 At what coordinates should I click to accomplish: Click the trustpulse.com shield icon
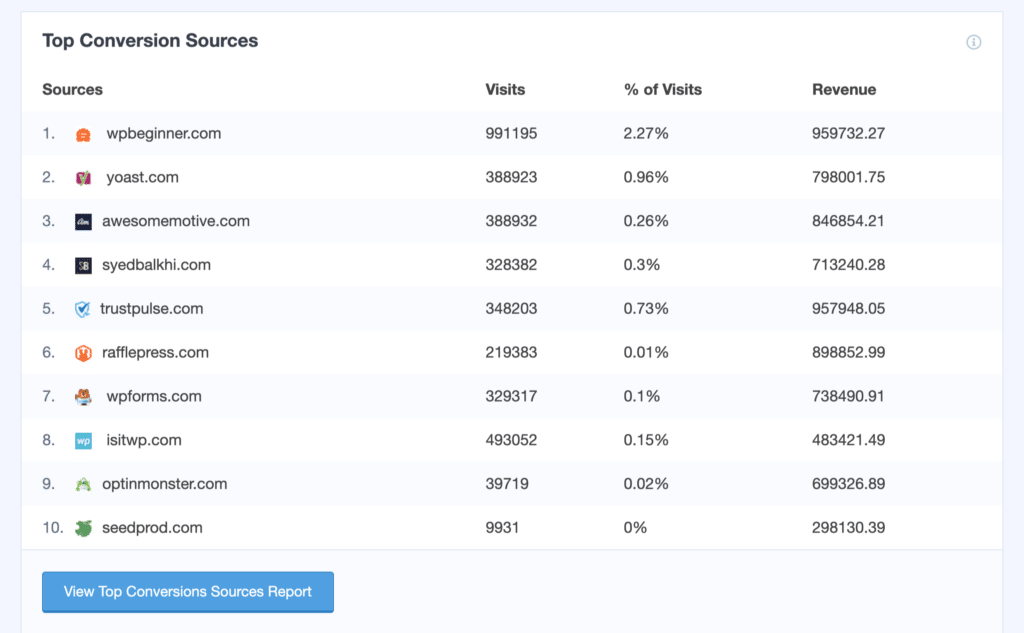point(82,309)
